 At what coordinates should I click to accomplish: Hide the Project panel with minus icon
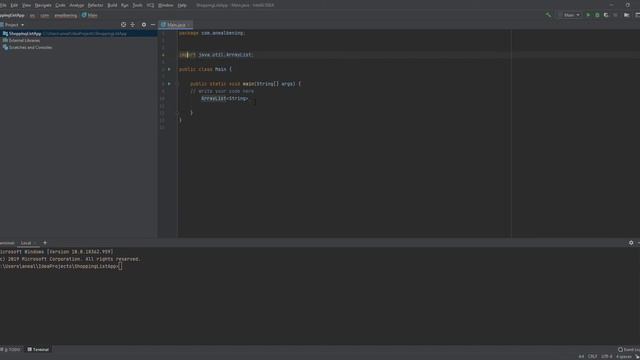(153, 25)
